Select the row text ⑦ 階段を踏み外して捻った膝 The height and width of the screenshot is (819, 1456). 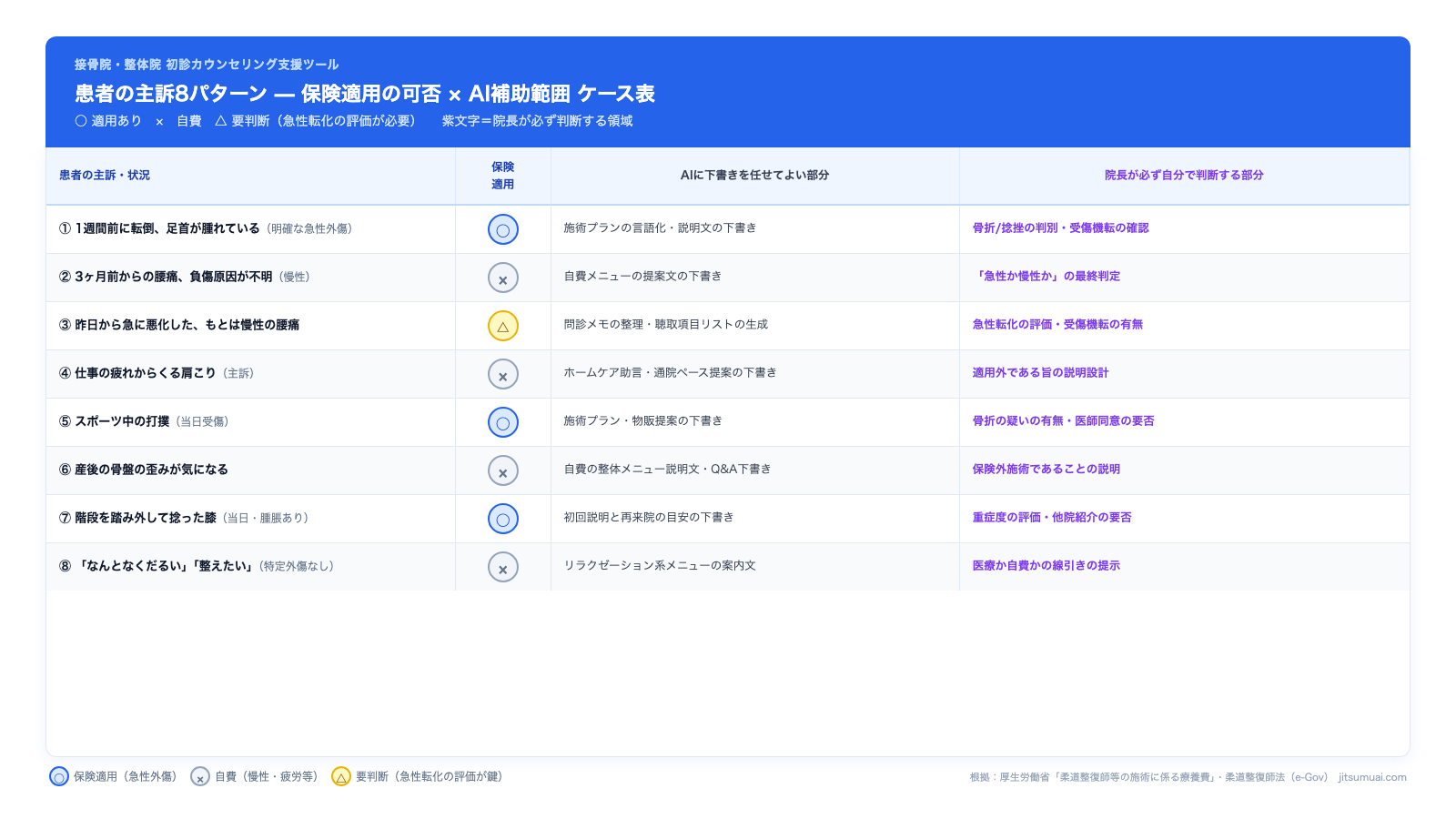(137, 518)
